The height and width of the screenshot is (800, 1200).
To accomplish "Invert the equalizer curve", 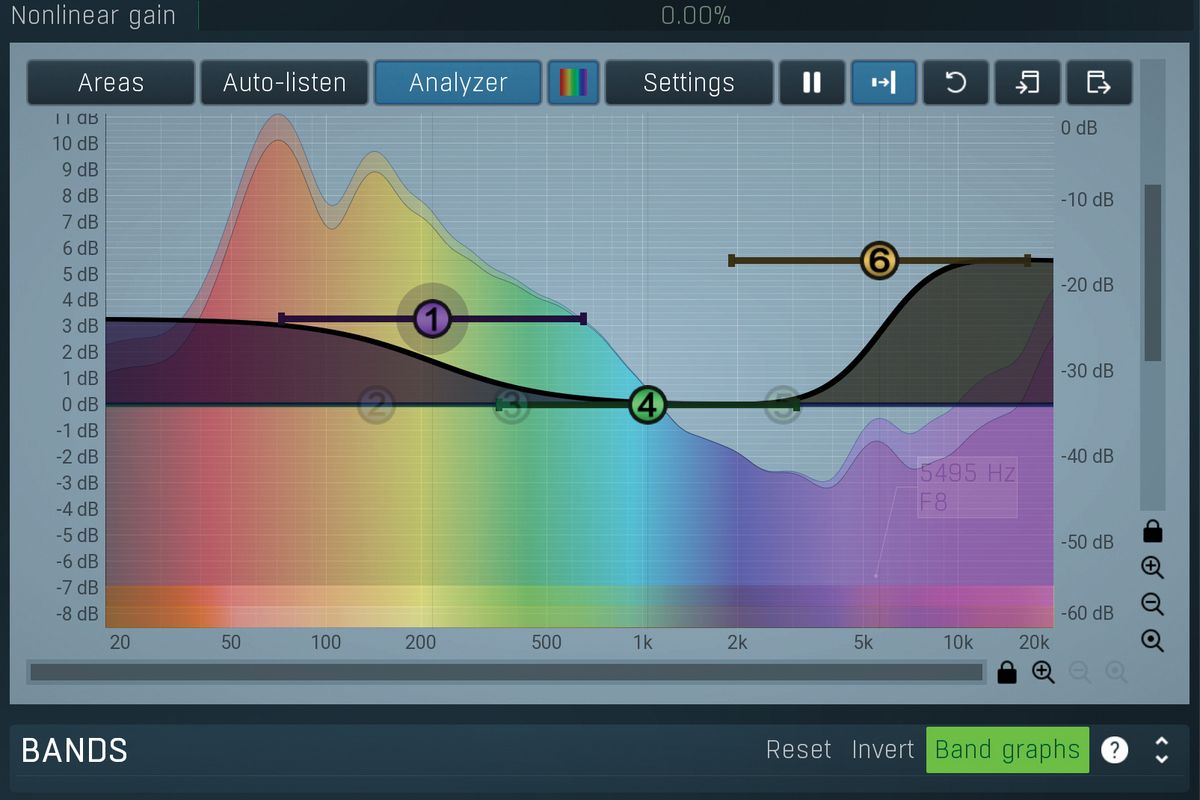I will click(x=883, y=749).
